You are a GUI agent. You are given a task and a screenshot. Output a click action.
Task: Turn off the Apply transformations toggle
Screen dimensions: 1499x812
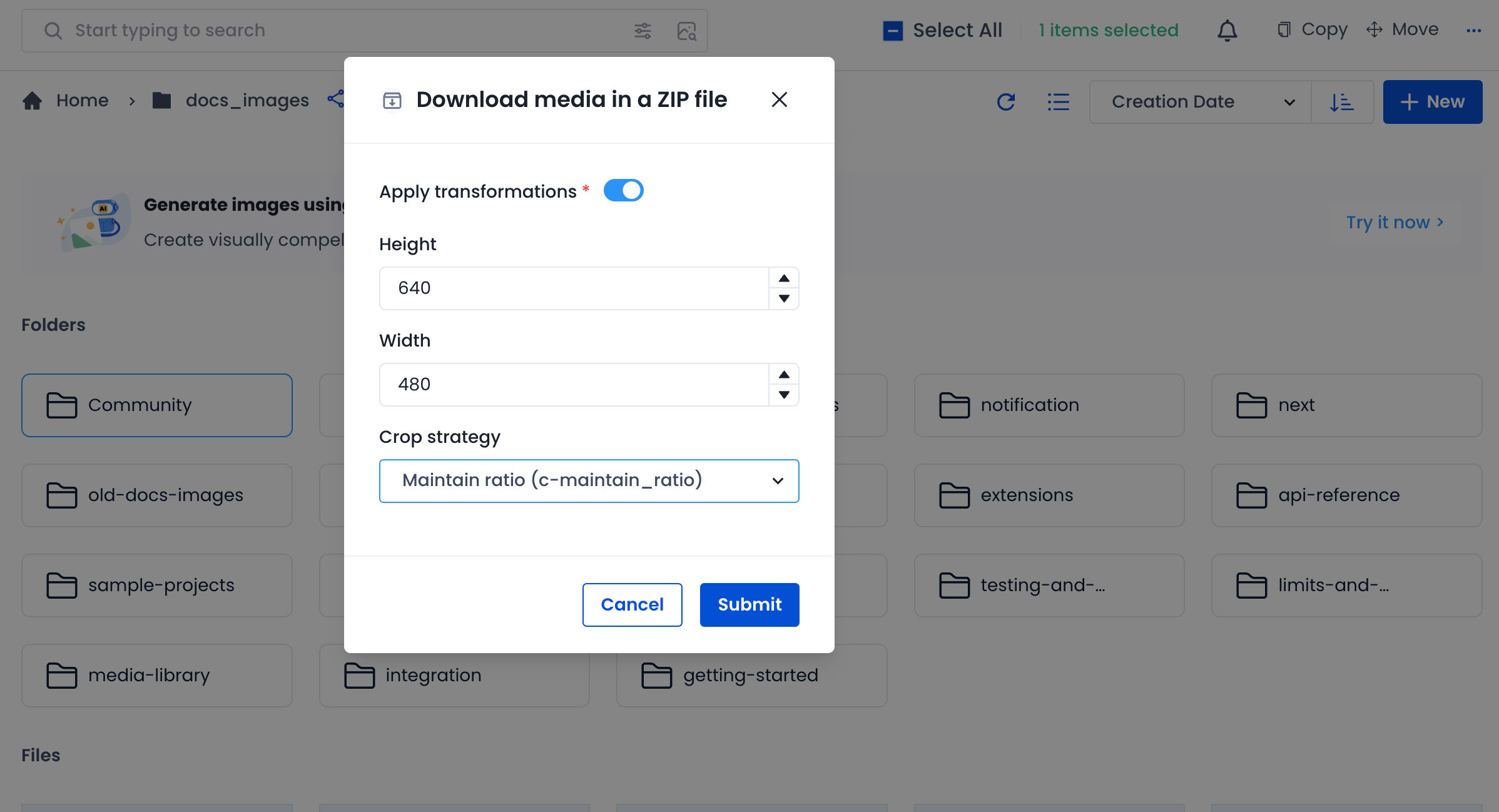pyautogui.click(x=623, y=190)
